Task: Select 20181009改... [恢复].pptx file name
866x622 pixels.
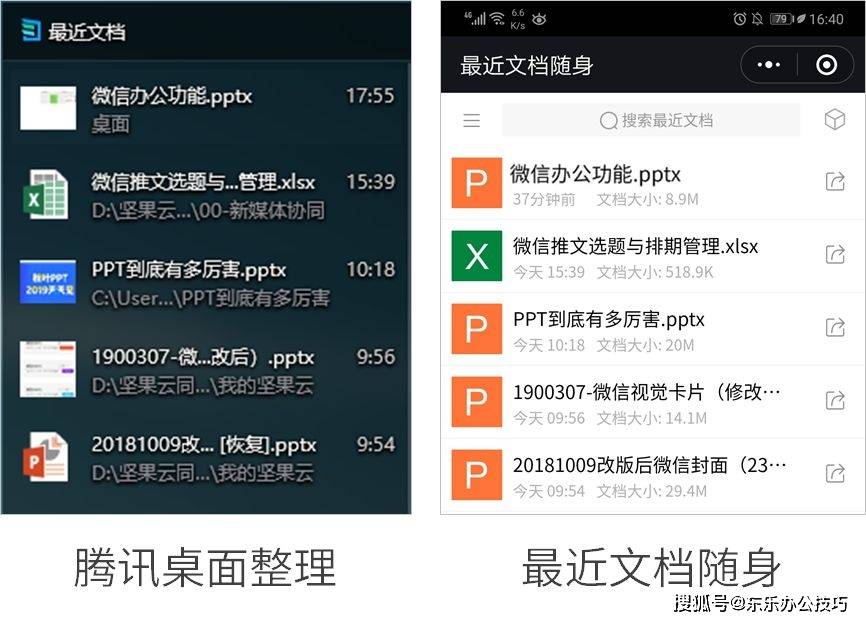Action: tap(204, 445)
